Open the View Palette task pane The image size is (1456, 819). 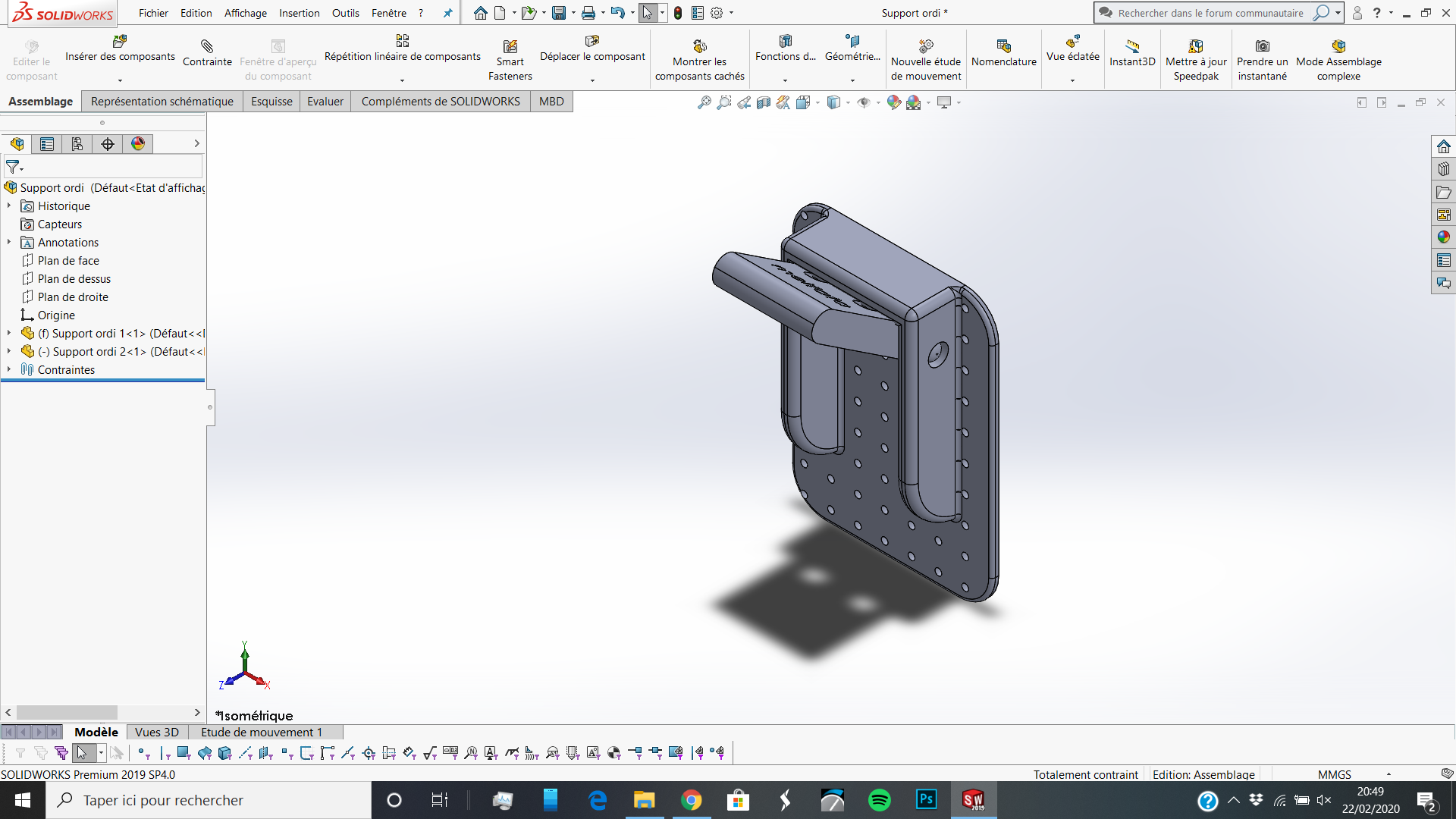pyautogui.click(x=1443, y=215)
